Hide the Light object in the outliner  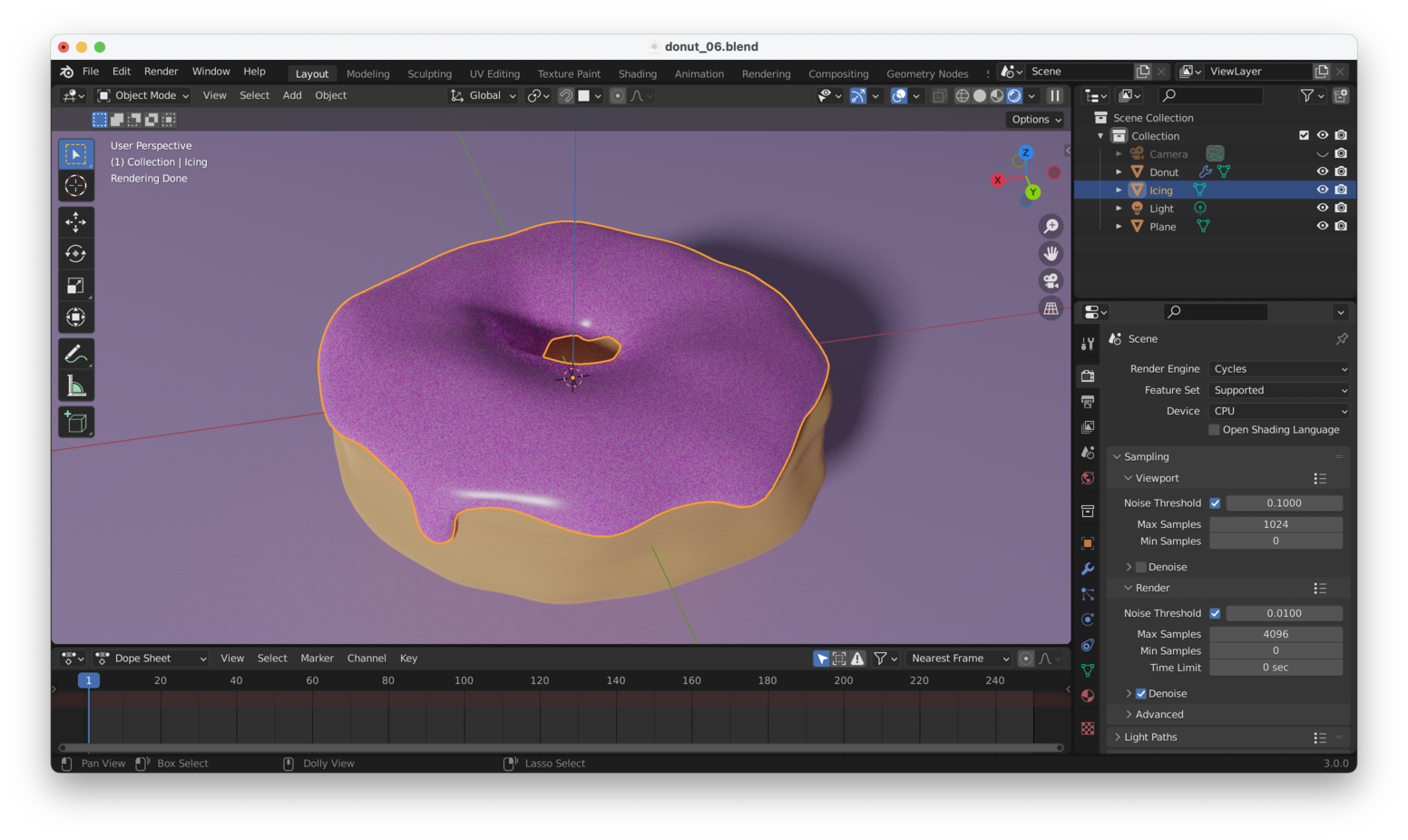[x=1322, y=208]
